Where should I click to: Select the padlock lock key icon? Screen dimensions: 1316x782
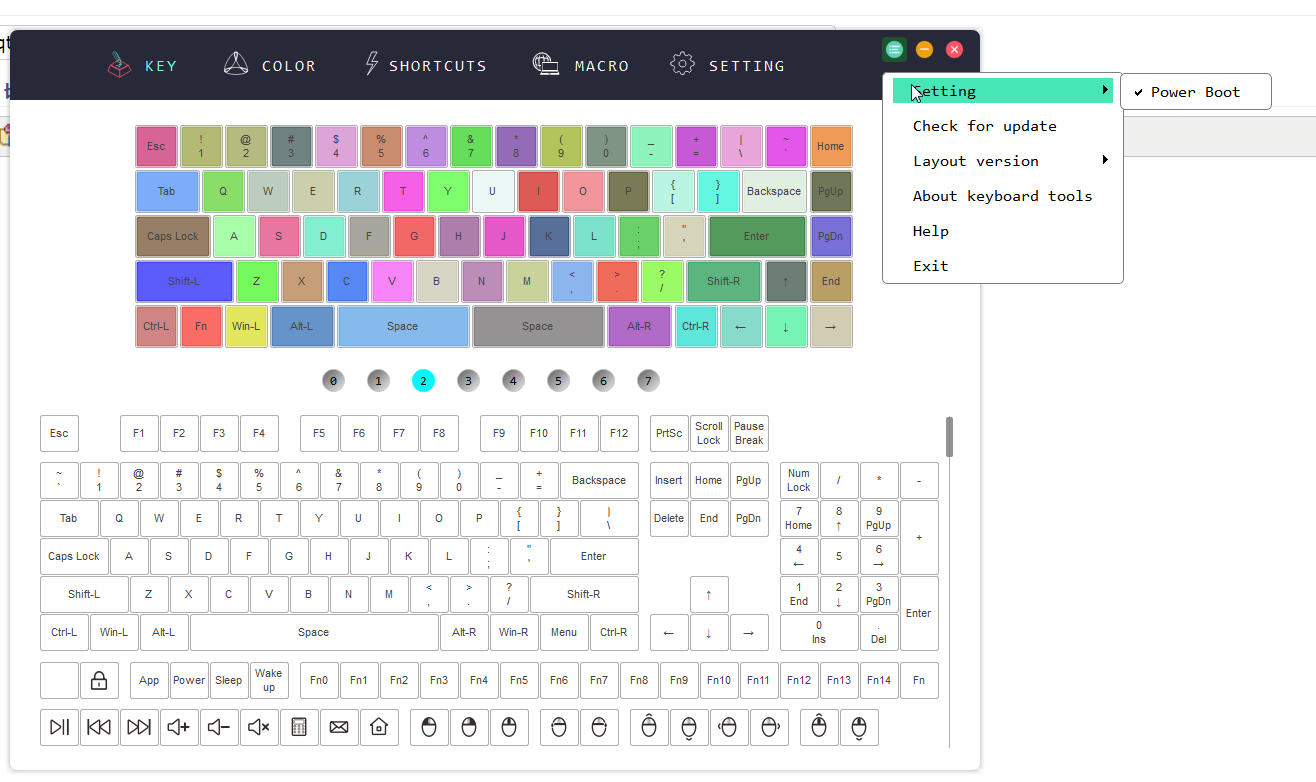(x=99, y=681)
